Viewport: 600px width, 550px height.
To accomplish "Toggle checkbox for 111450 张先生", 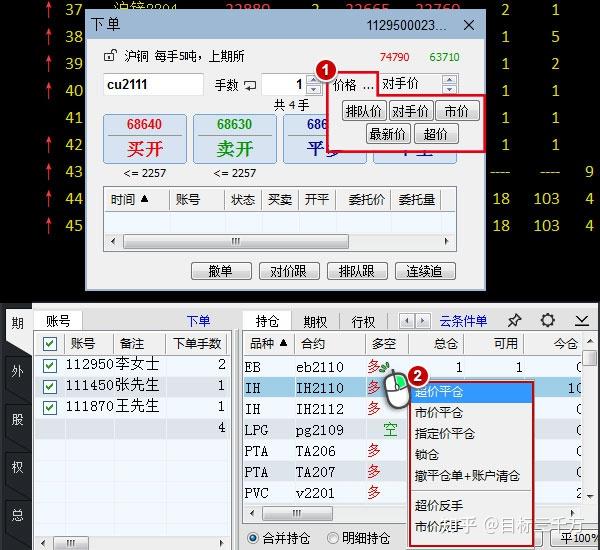I will [50, 386].
